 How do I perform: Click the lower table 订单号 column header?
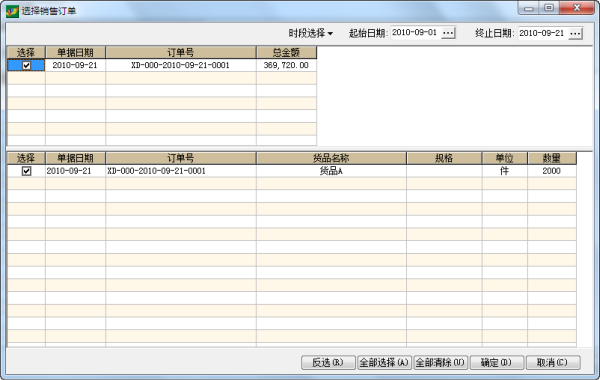coord(181,158)
